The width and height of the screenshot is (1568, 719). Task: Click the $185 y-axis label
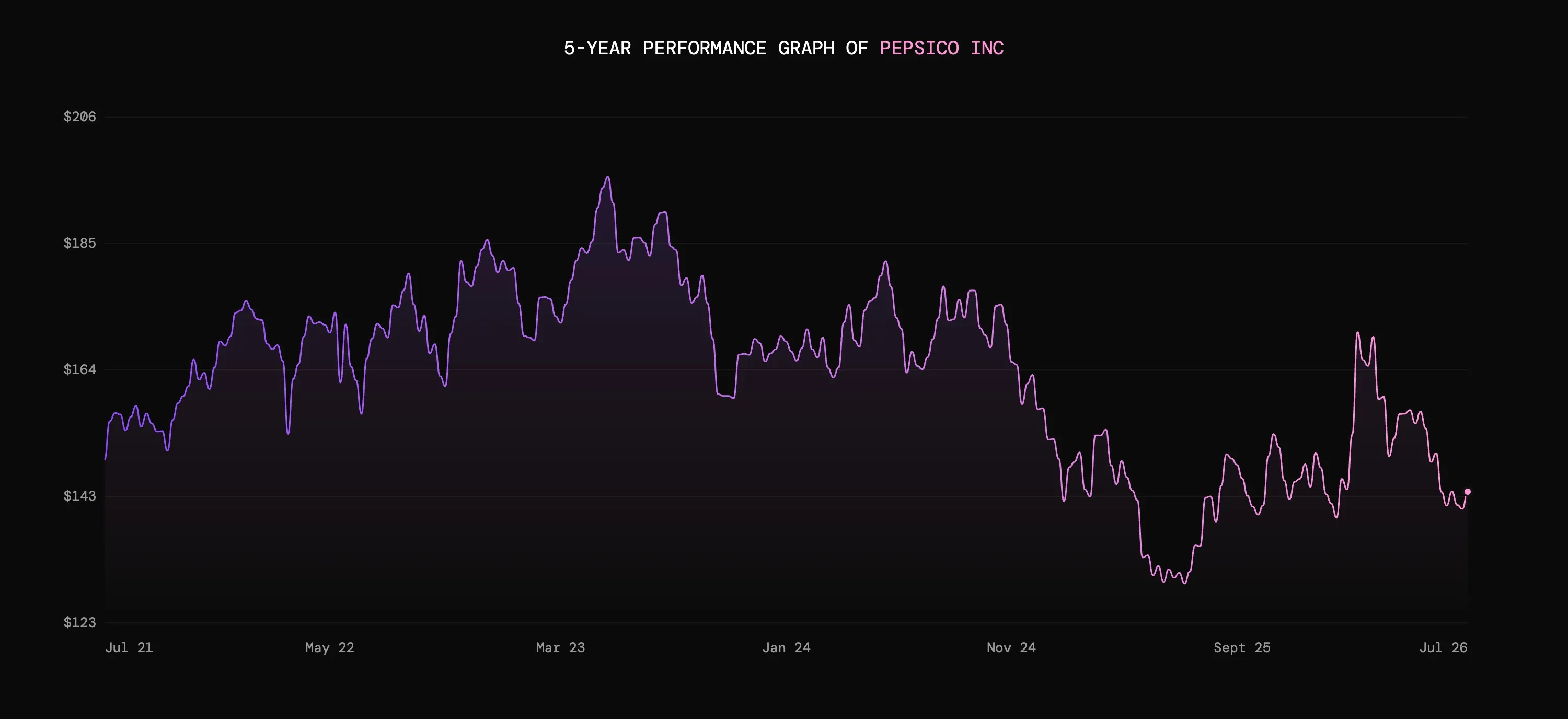tap(80, 243)
